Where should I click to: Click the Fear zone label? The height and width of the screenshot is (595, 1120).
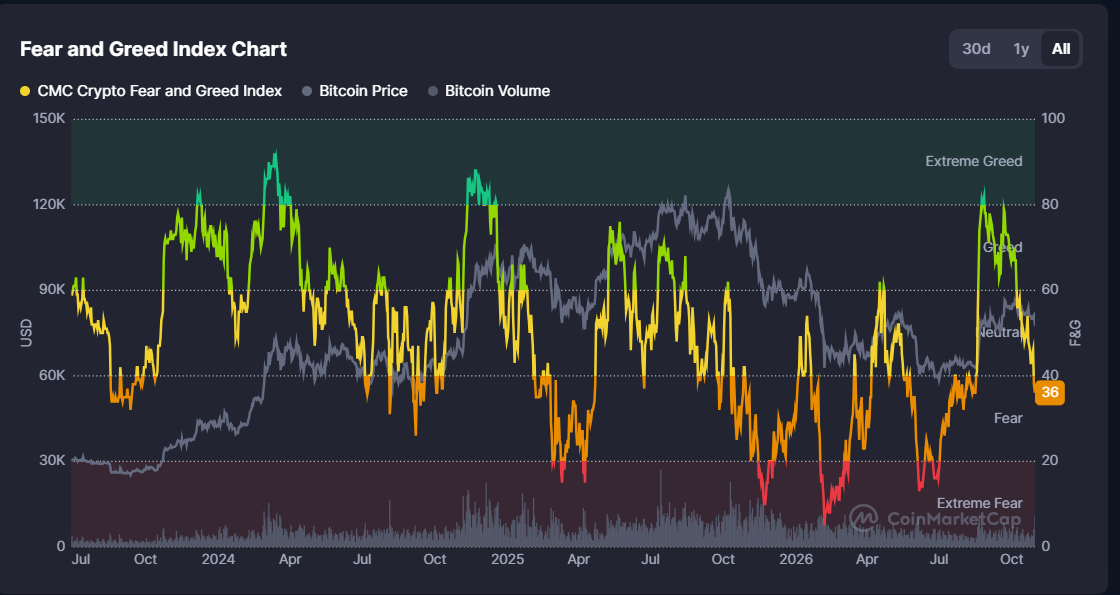click(x=1008, y=419)
